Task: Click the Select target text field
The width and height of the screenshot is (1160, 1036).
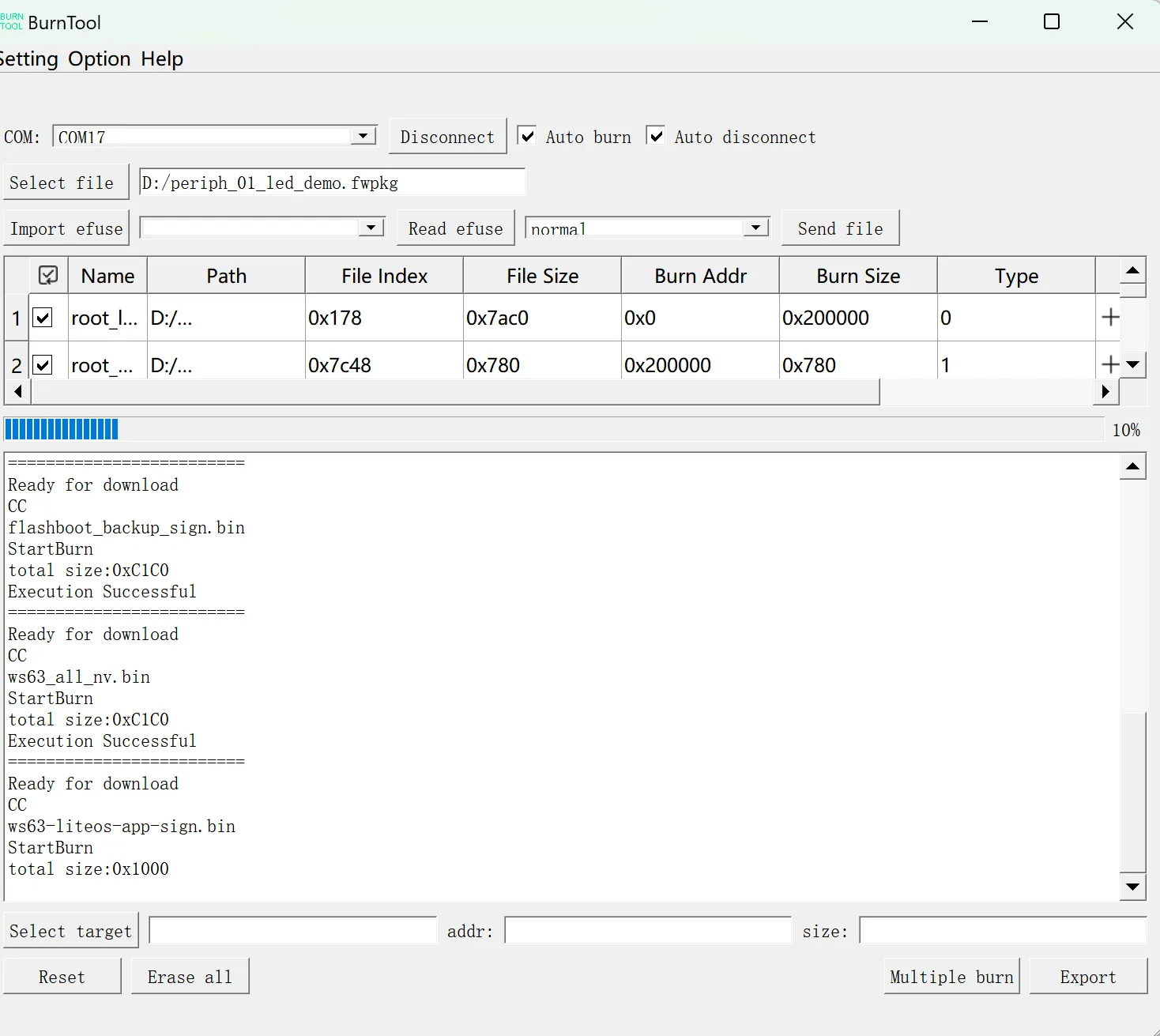Action: tap(292, 930)
